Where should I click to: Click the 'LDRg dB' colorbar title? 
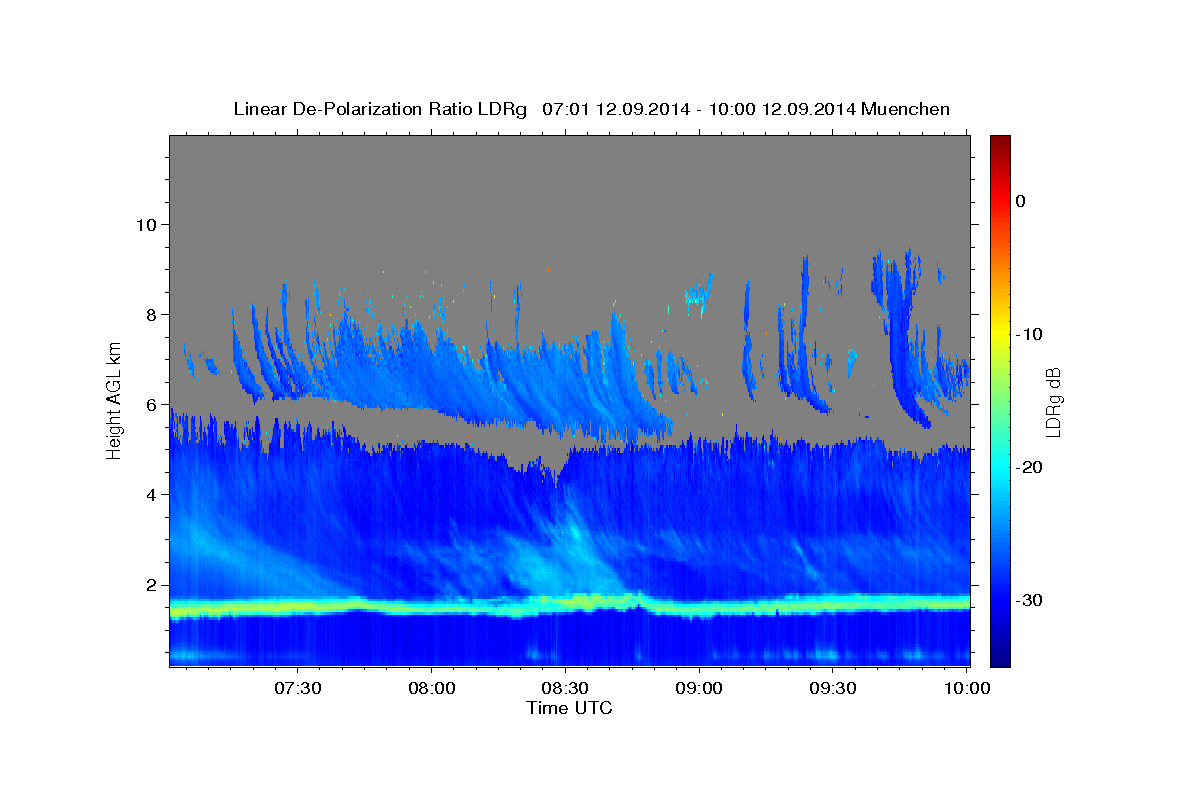(1053, 401)
